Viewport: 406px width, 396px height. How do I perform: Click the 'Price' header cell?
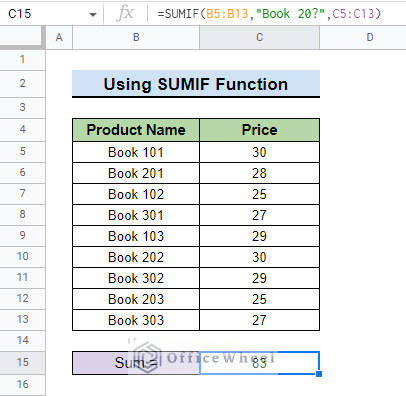click(x=259, y=130)
